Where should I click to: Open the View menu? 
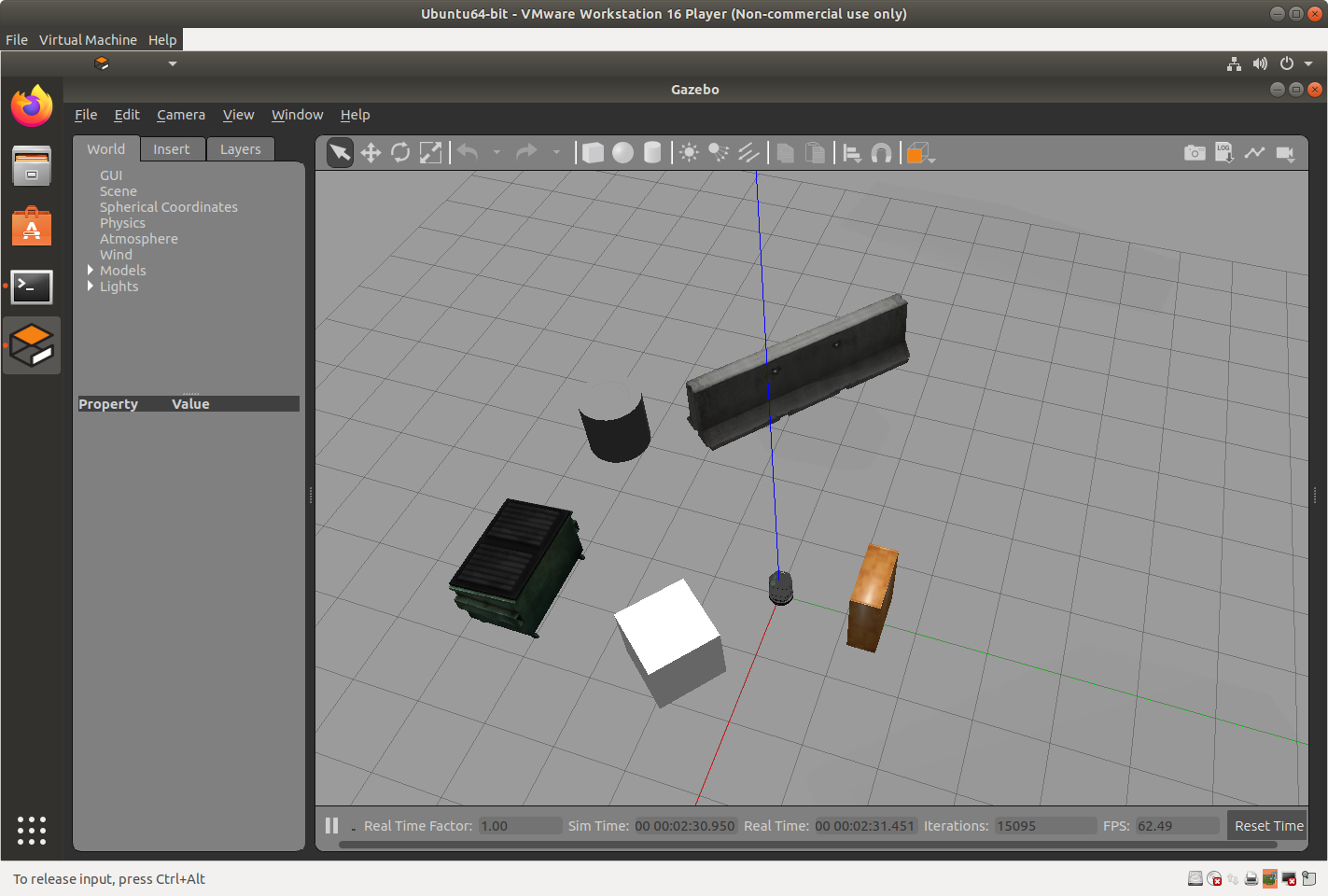[x=238, y=115]
